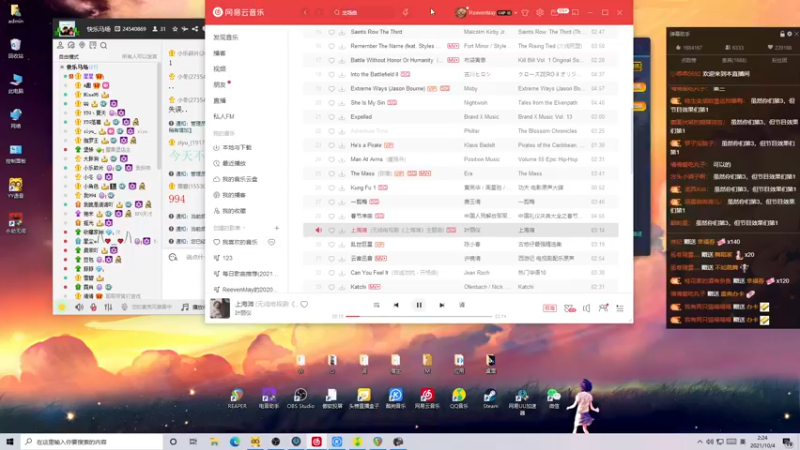Open the listen-together icon in player bar
Screen dimensions: 800x450
[604, 308]
